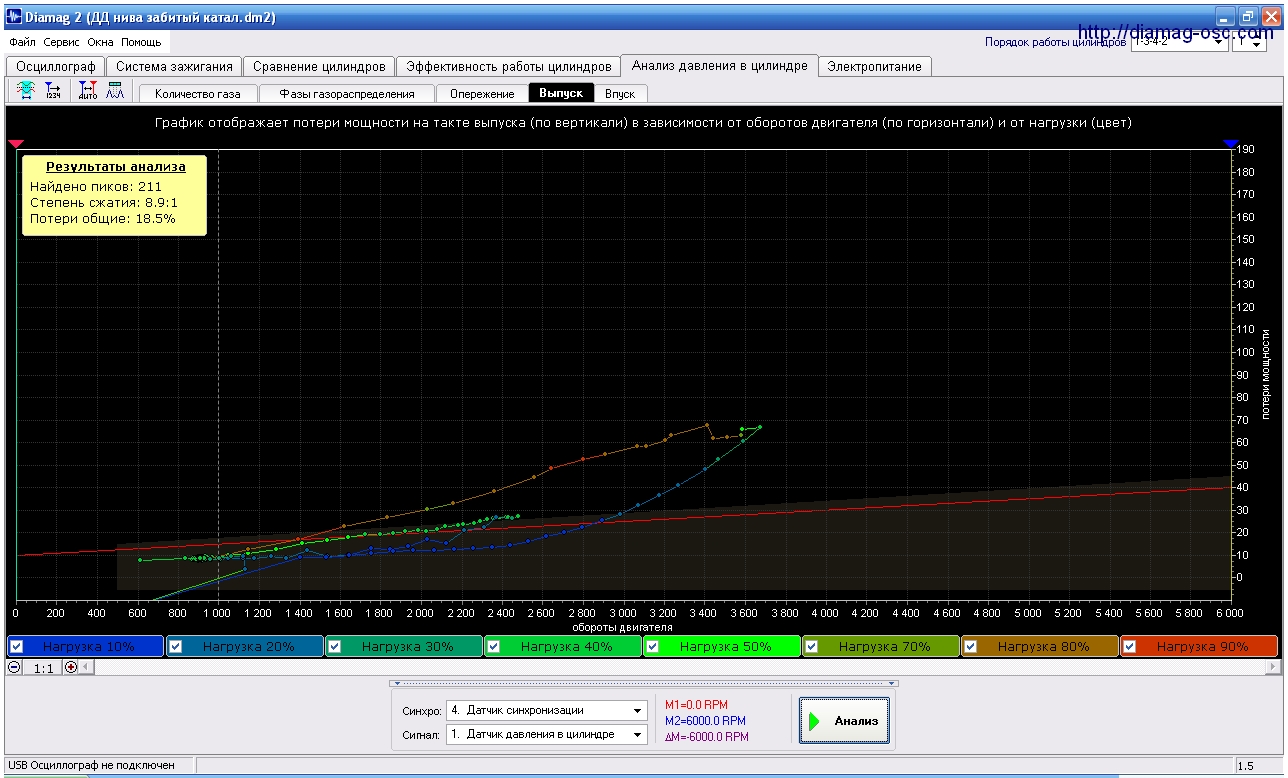Toggle Нагрузка 30% checkbox
The image size is (1288, 778).
tap(334, 646)
